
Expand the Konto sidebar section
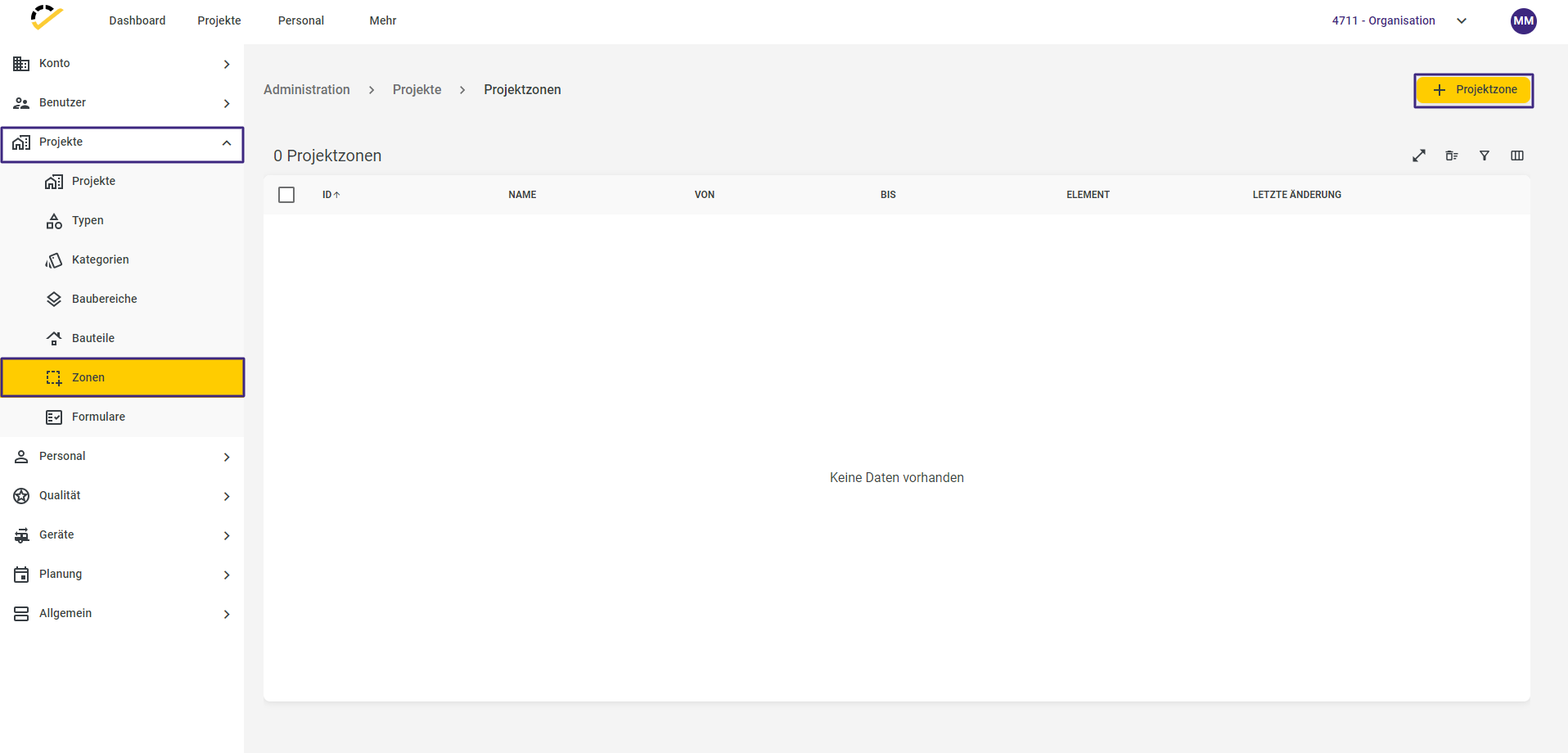[122, 63]
